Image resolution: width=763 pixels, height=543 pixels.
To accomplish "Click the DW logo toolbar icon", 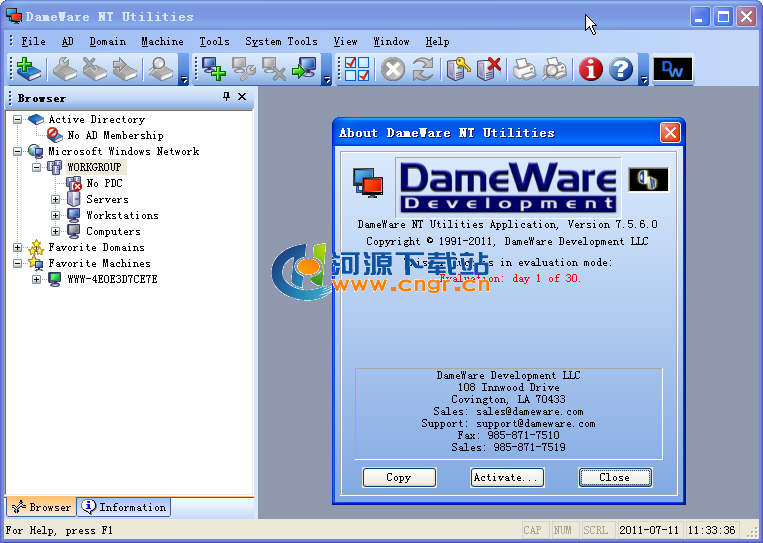I will (x=672, y=70).
